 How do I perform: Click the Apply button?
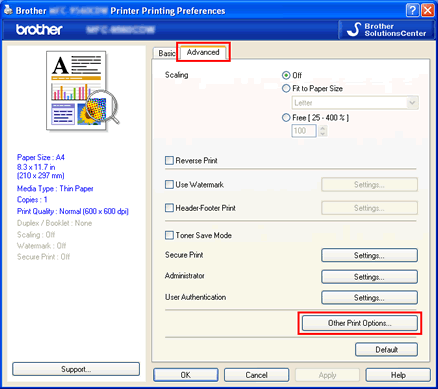(x=327, y=375)
